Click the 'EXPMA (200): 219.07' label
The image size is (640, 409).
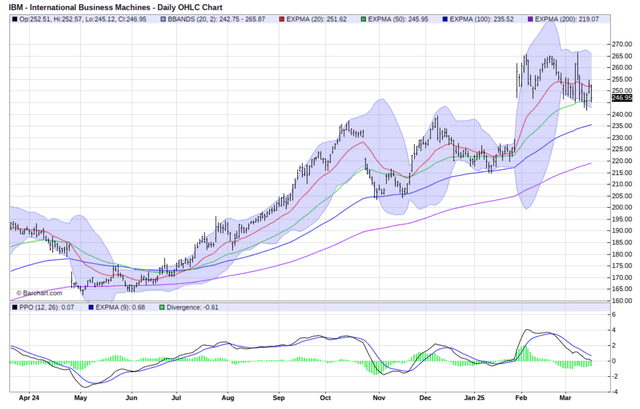tap(567, 19)
